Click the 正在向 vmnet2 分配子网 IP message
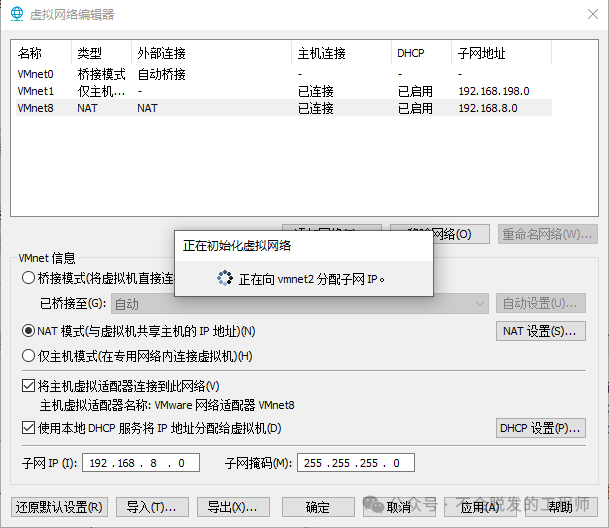The width and height of the screenshot is (609, 528). (311, 279)
